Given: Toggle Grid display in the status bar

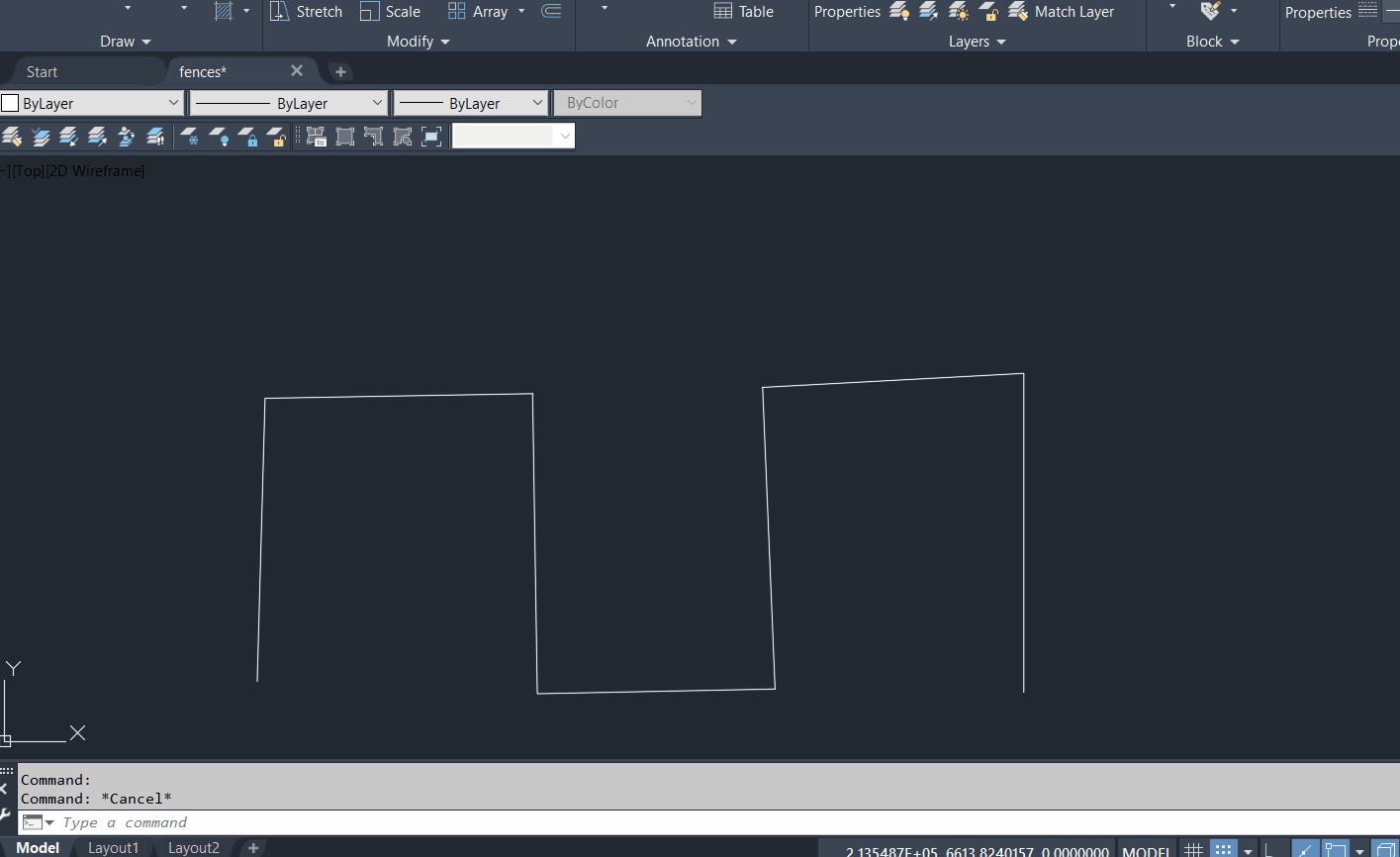Looking at the screenshot, I should pos(1193,849).
